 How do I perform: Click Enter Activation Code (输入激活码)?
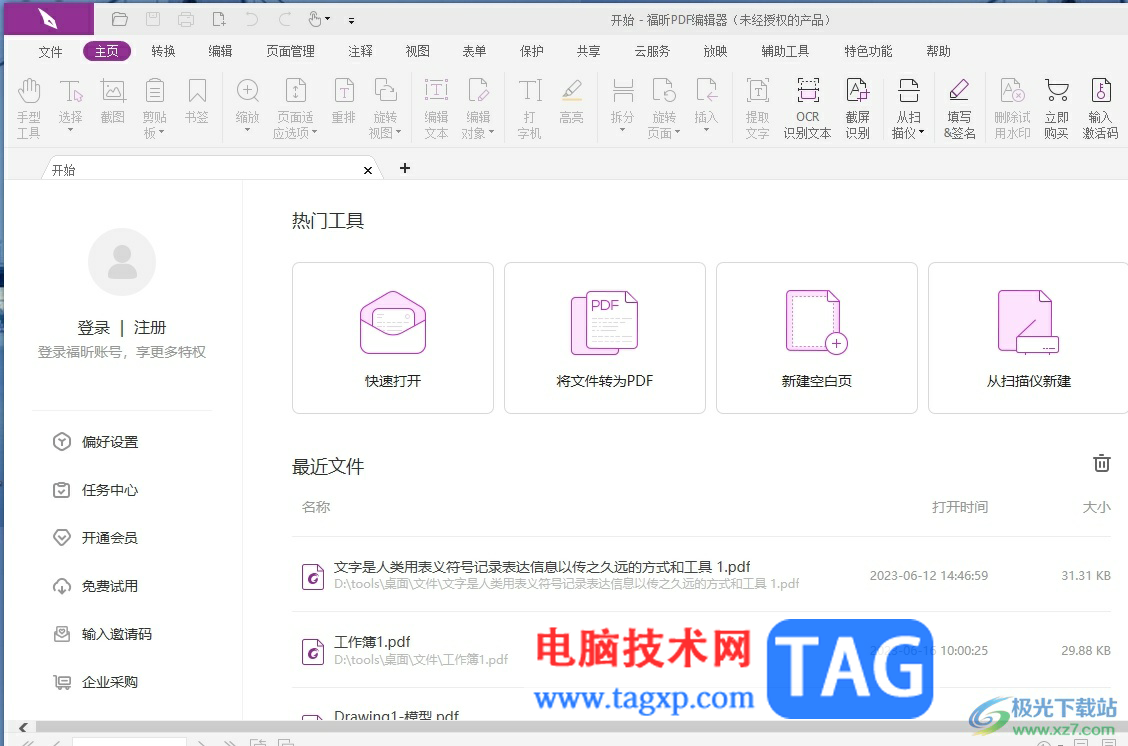(1100, 108)
